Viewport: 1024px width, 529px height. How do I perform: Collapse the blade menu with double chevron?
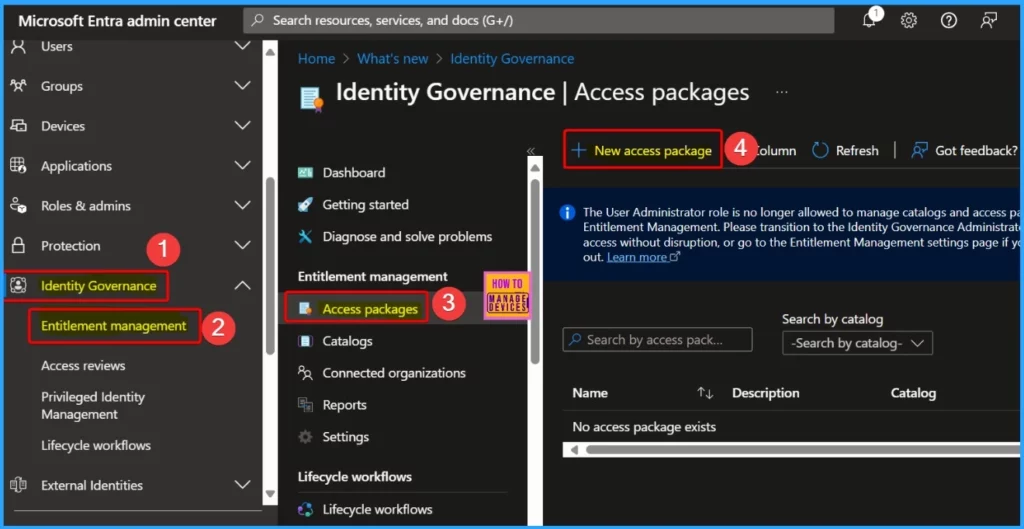click(x=531, y=152)
